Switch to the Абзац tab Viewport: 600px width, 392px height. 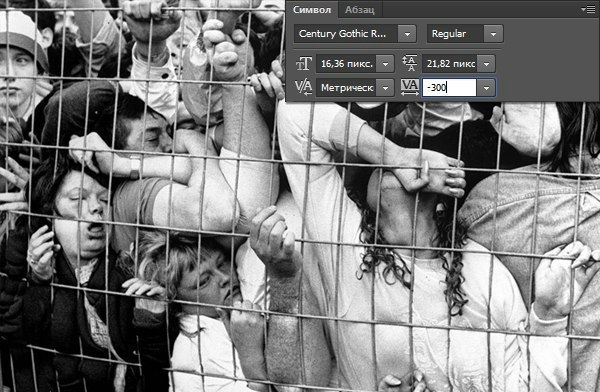[x=359, y=10]
